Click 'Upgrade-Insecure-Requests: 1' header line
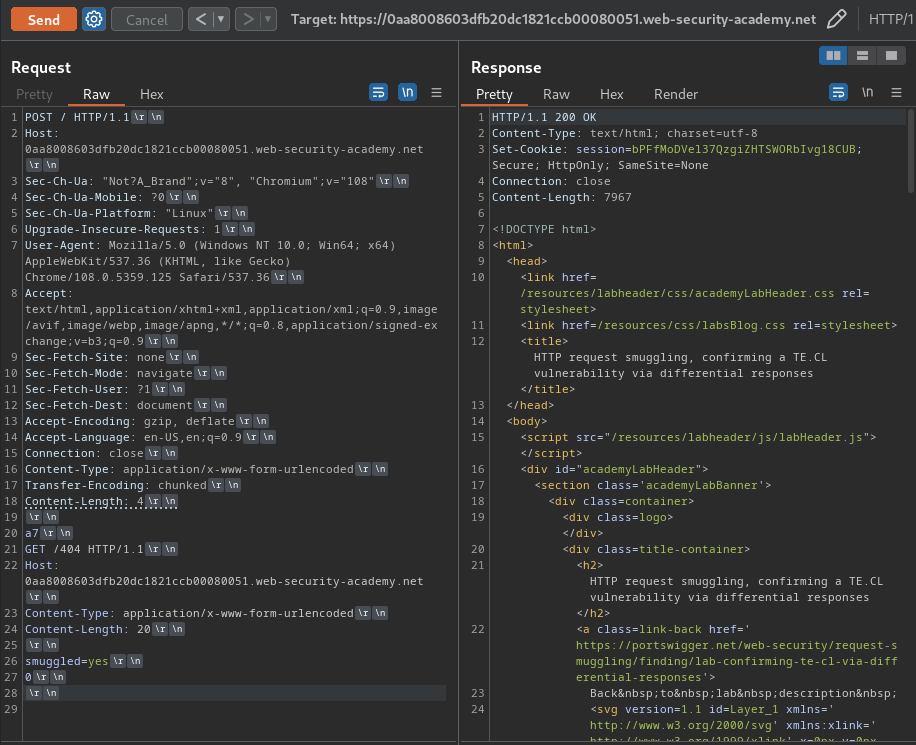The width and height of the screenshot is (916, 745). pos(123,229)
